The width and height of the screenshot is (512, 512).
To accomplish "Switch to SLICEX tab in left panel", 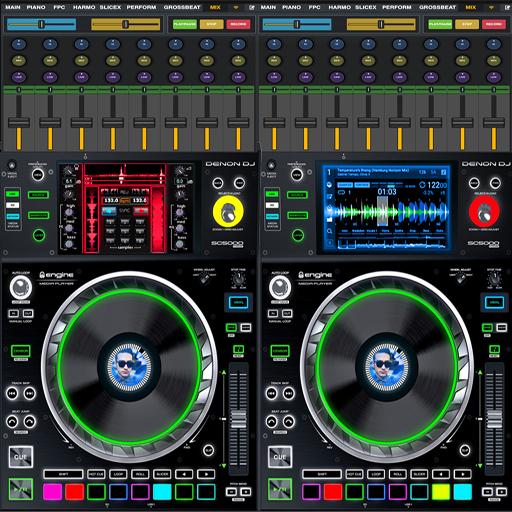I will point(110,7).
